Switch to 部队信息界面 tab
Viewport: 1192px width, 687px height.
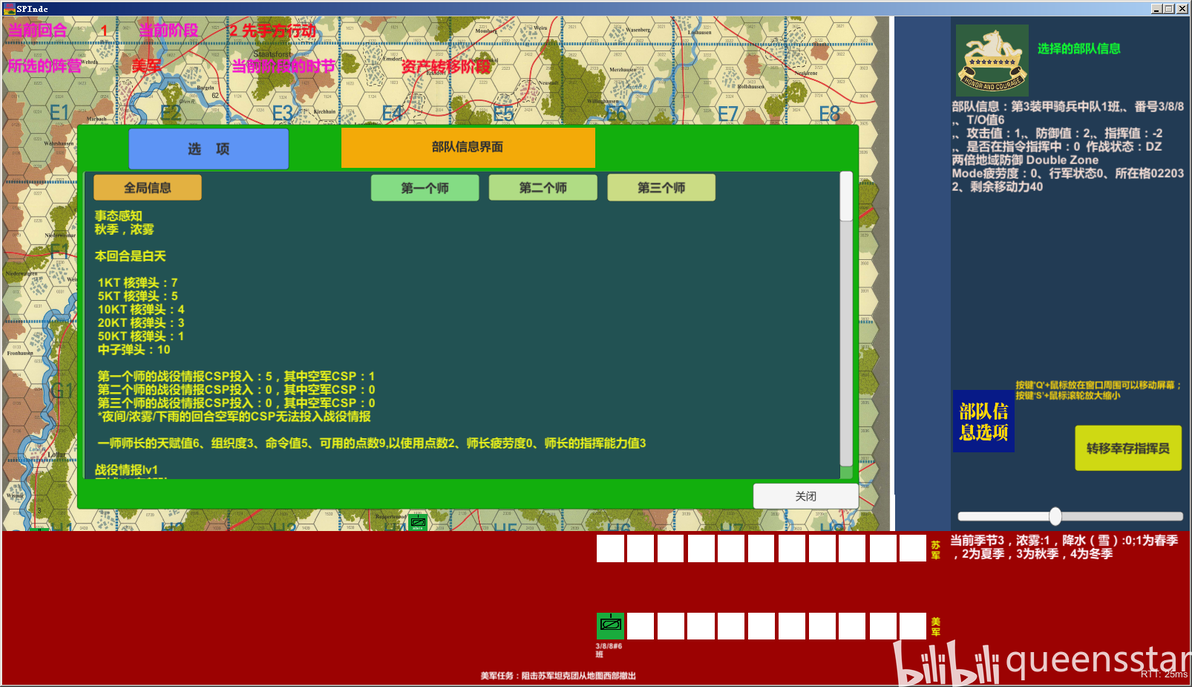468,147
